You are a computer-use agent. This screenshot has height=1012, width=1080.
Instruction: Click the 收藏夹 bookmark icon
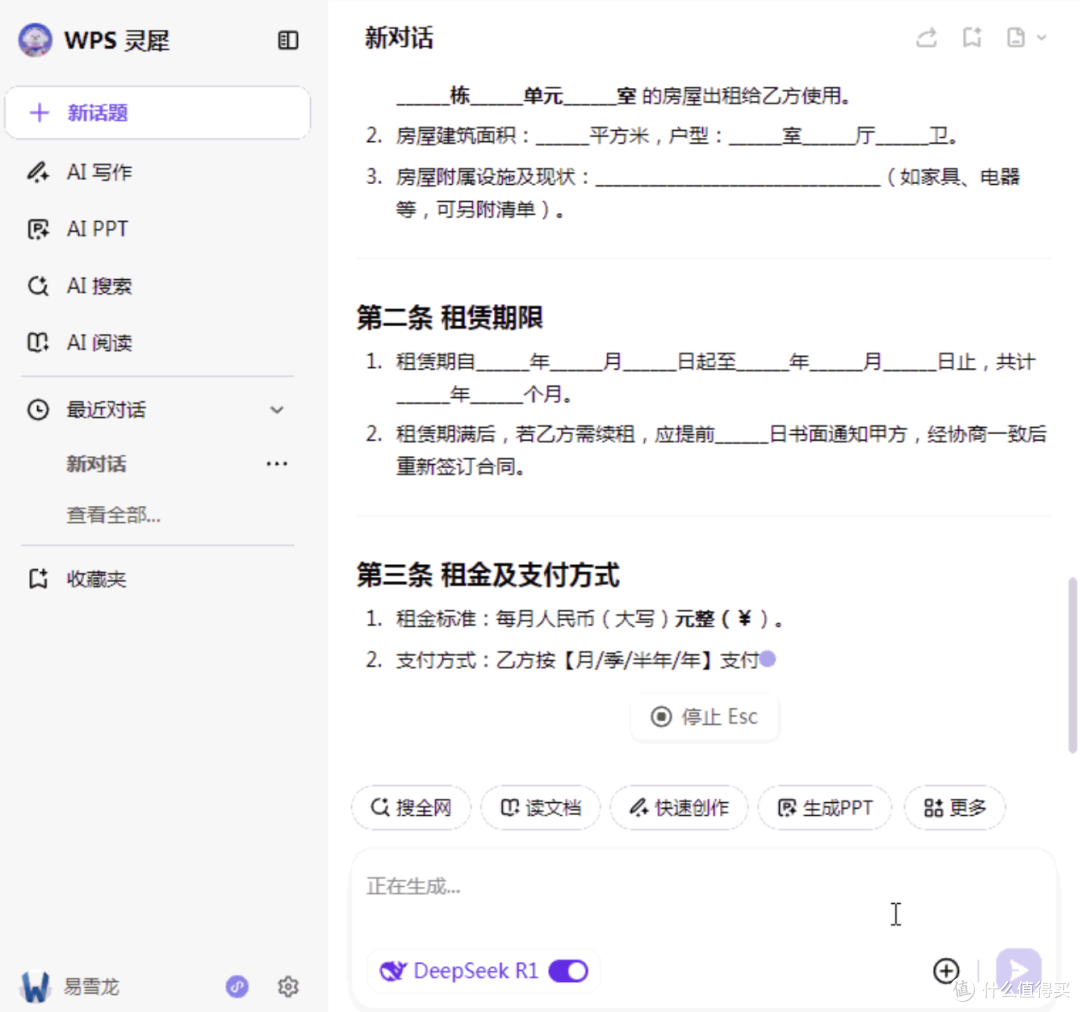38,579
